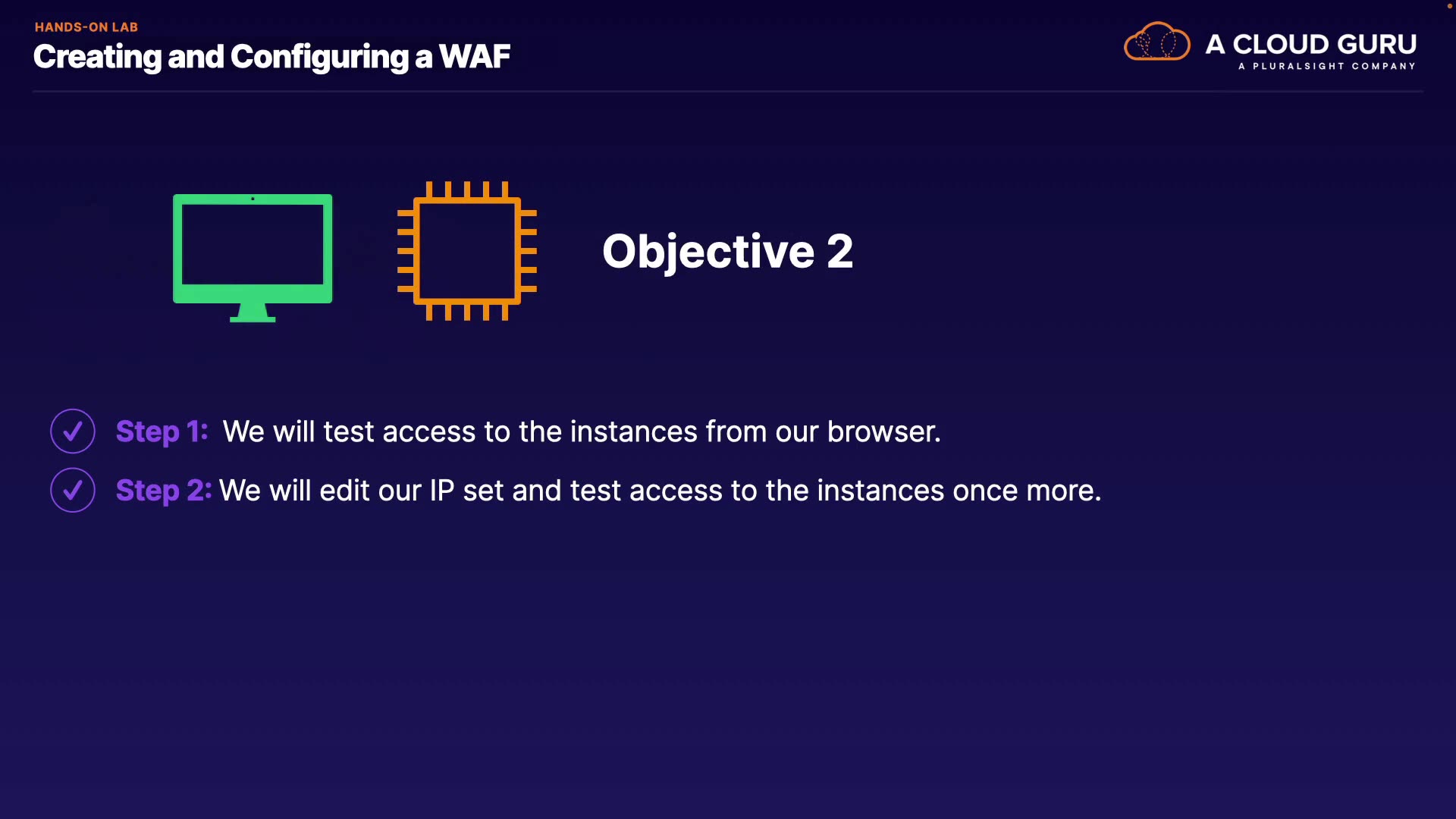Click the green computer monitor icon
Viewport: 1456px width, 819px height.
click(253, 248)
